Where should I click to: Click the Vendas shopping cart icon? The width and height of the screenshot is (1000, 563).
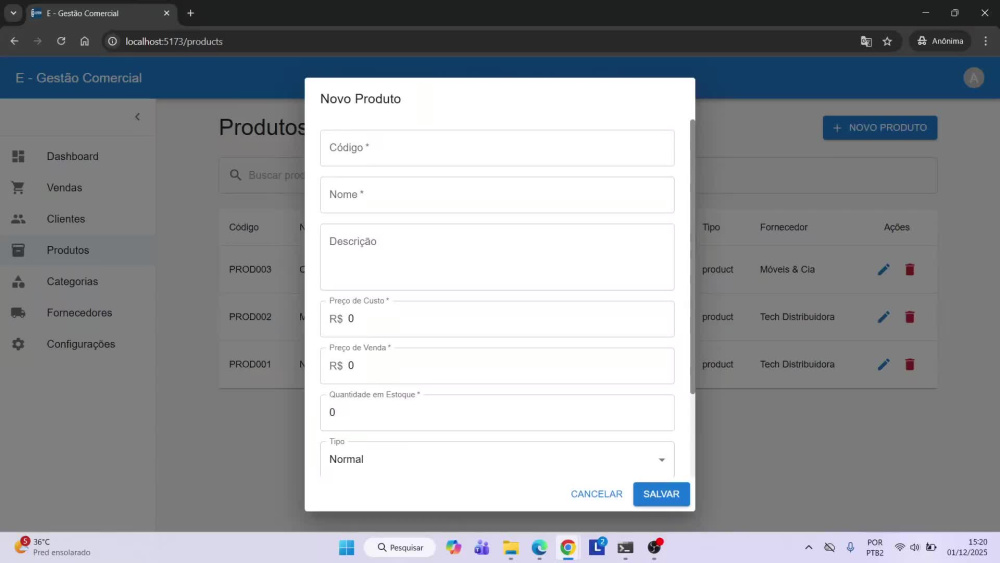[x=18, y=187]
